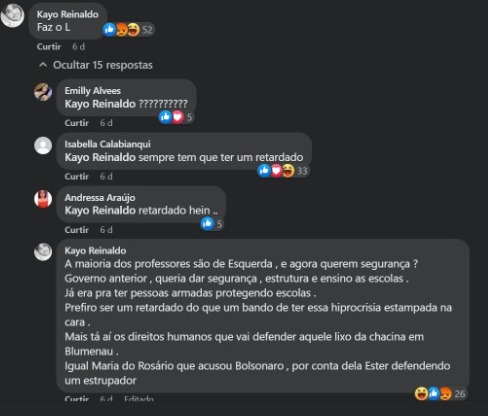Viewport: 488px width, 416px height.
Task: Click collapse chevron beside Ocultar respostas
Action: (43, 65)
